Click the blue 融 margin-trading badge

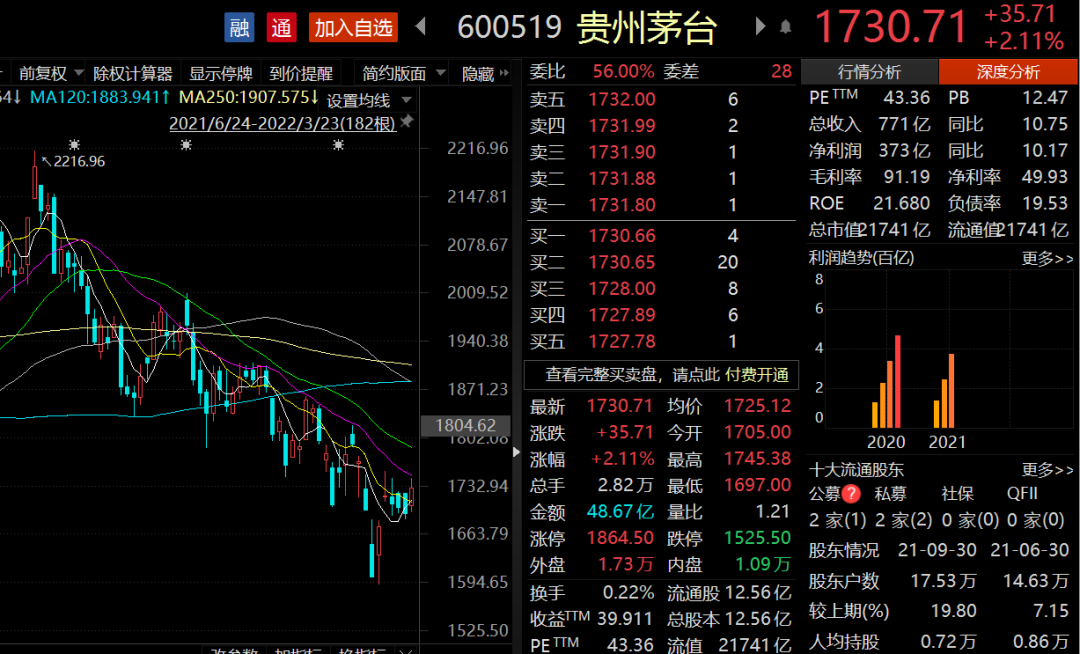pos(240,28)
